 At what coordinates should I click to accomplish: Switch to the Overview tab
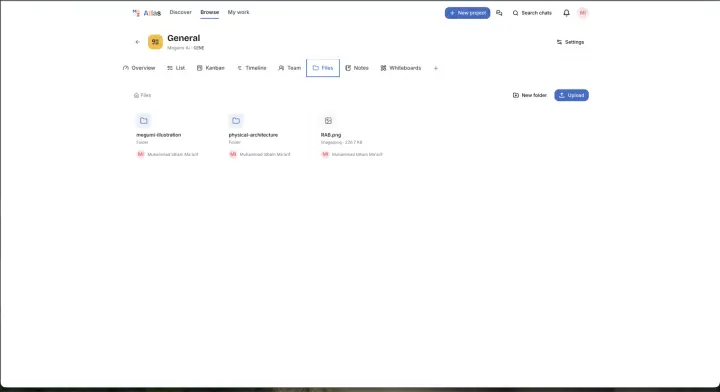(x=139, y=68)
